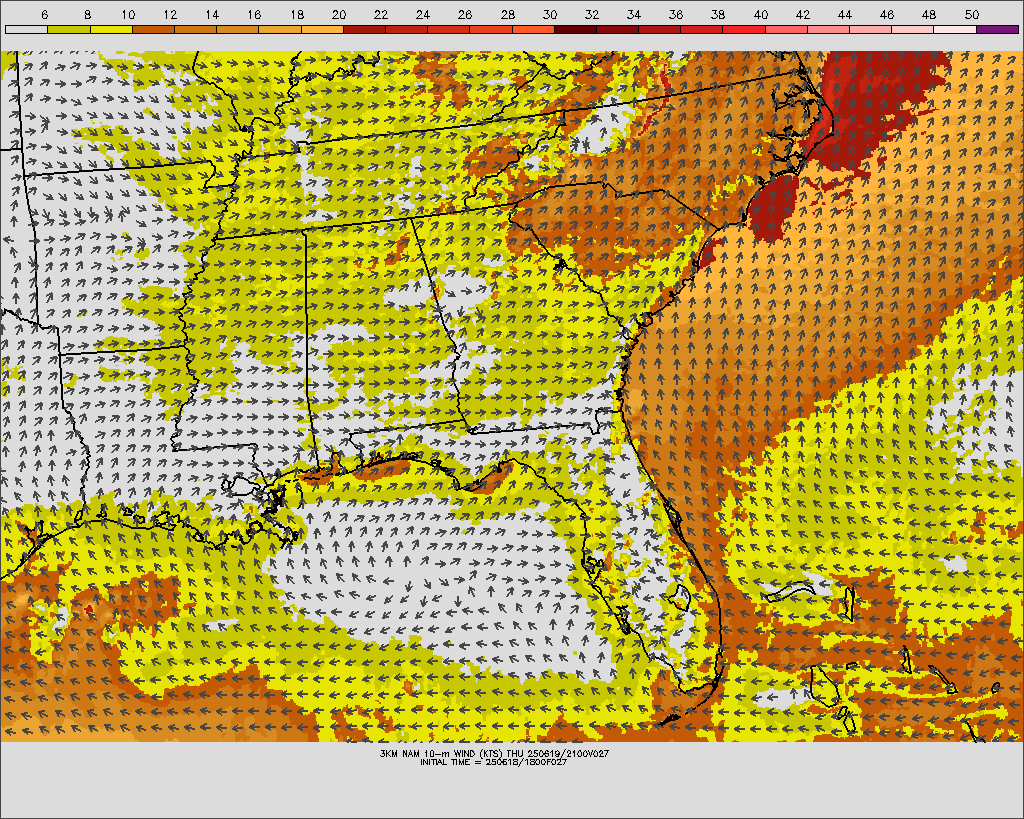Image resolution: width=1024 pixels, height=819 pixels.
Task: Select the legend label "38"
Action: click(x=718, y=14)
